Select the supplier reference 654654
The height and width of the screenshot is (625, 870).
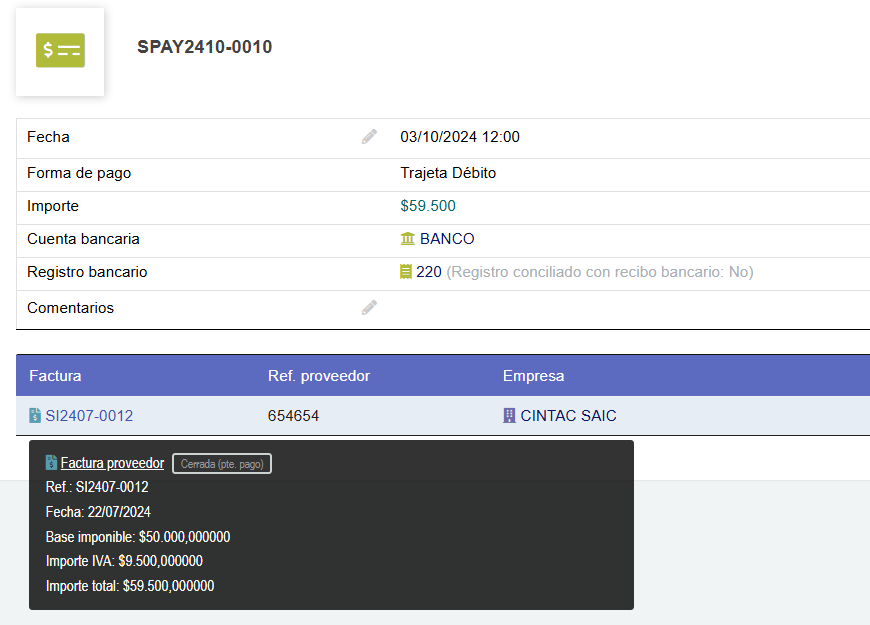click(293, 413)
